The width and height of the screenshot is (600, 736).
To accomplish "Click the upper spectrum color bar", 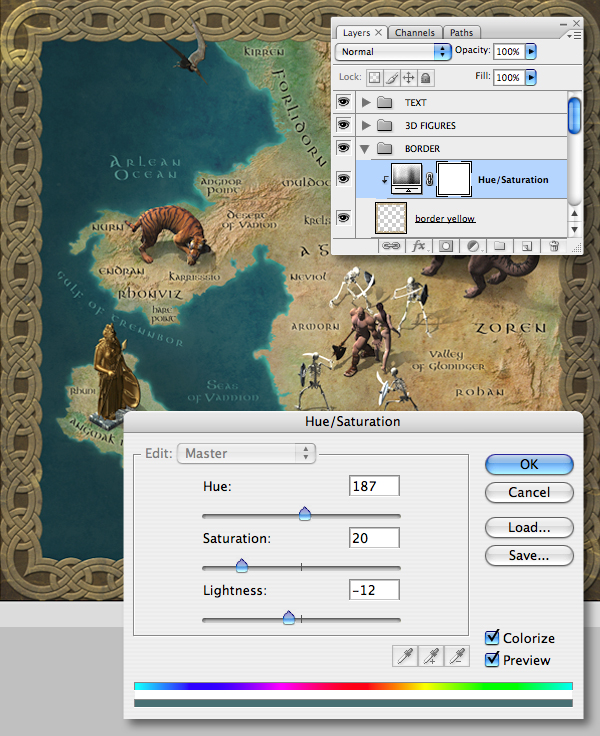I will click(x=353, y=686).
